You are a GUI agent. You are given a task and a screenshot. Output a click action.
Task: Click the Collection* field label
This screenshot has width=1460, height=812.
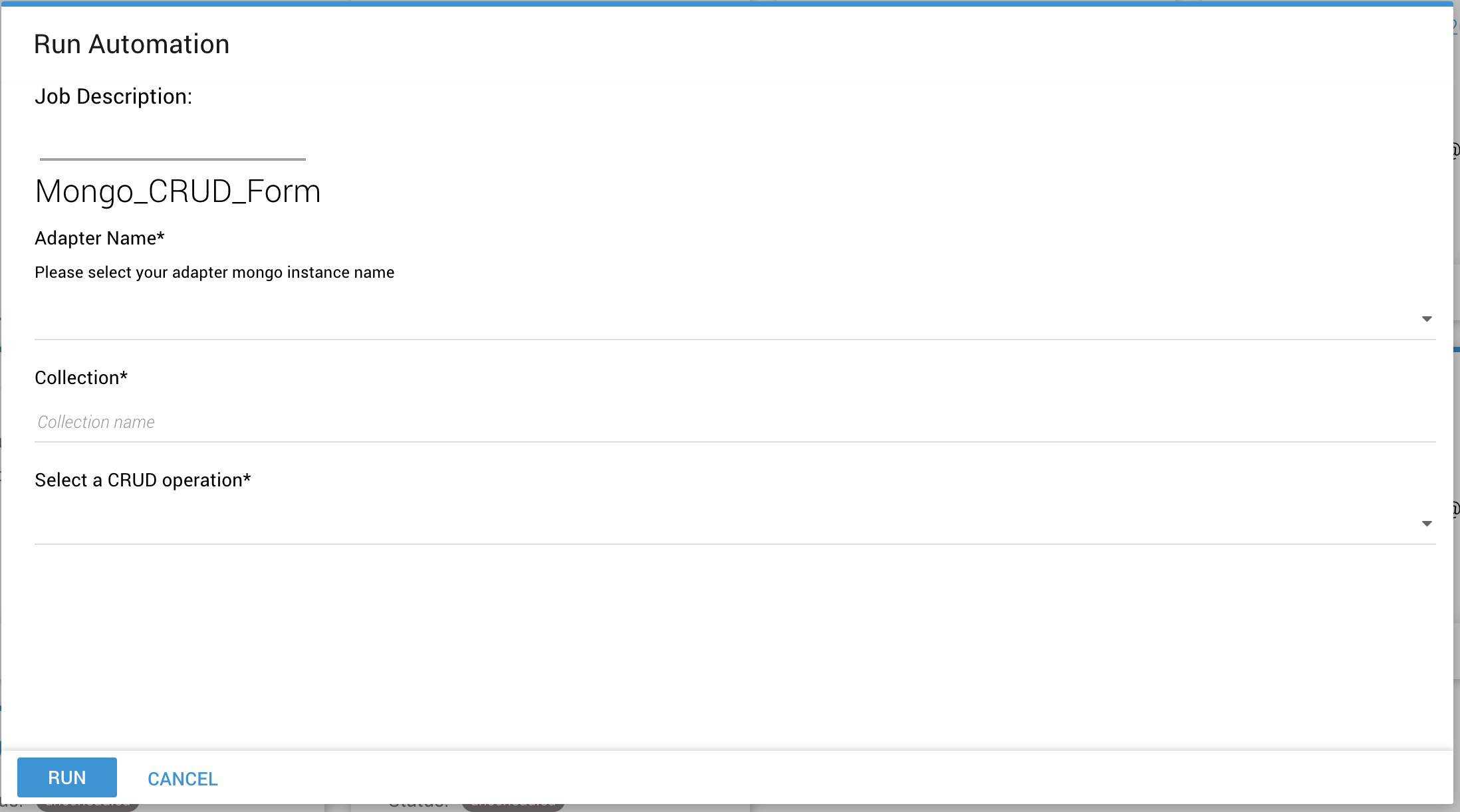coord(80,377)
